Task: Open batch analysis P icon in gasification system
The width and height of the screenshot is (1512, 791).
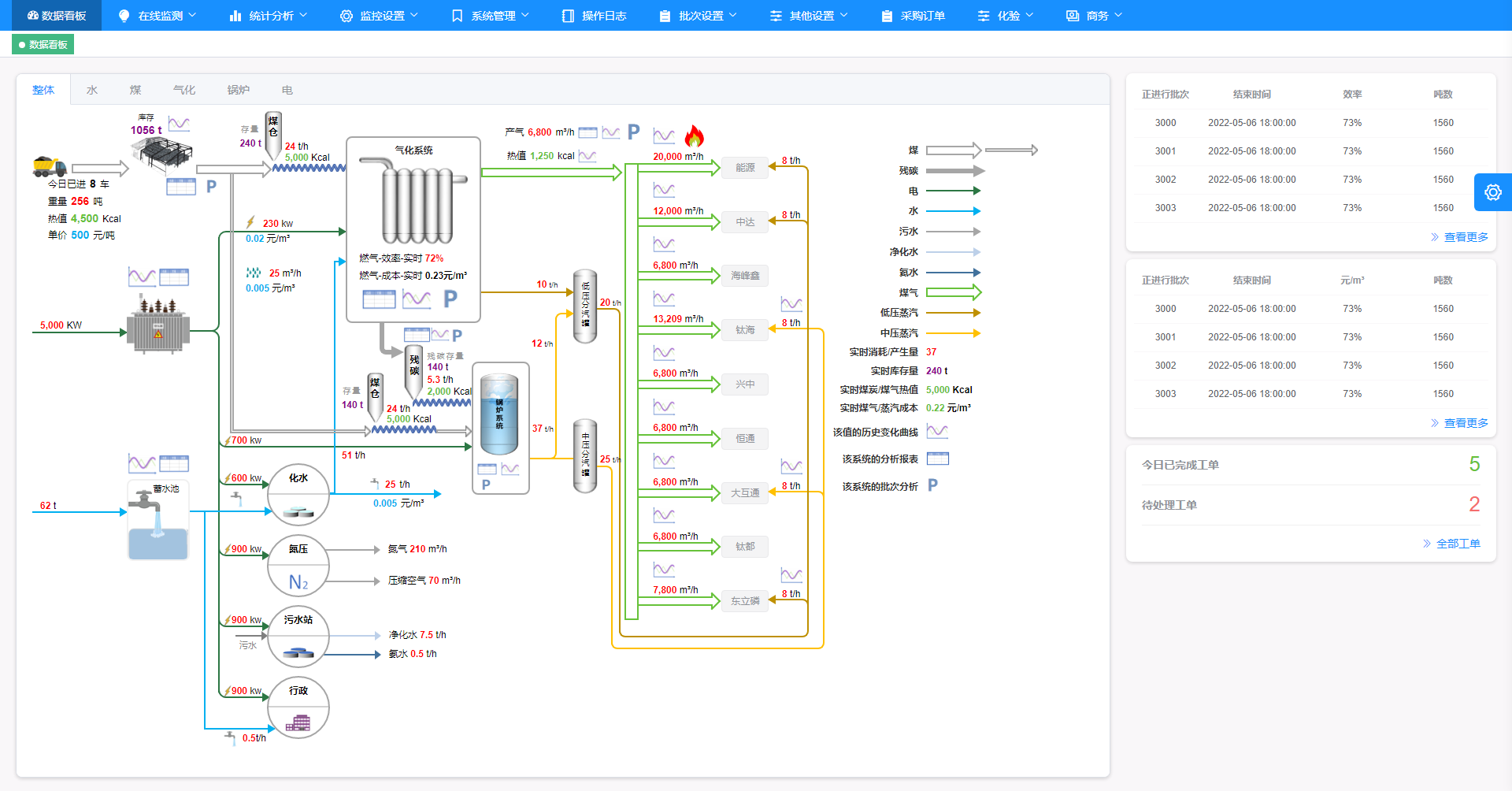Action: [x=450, y=299]
